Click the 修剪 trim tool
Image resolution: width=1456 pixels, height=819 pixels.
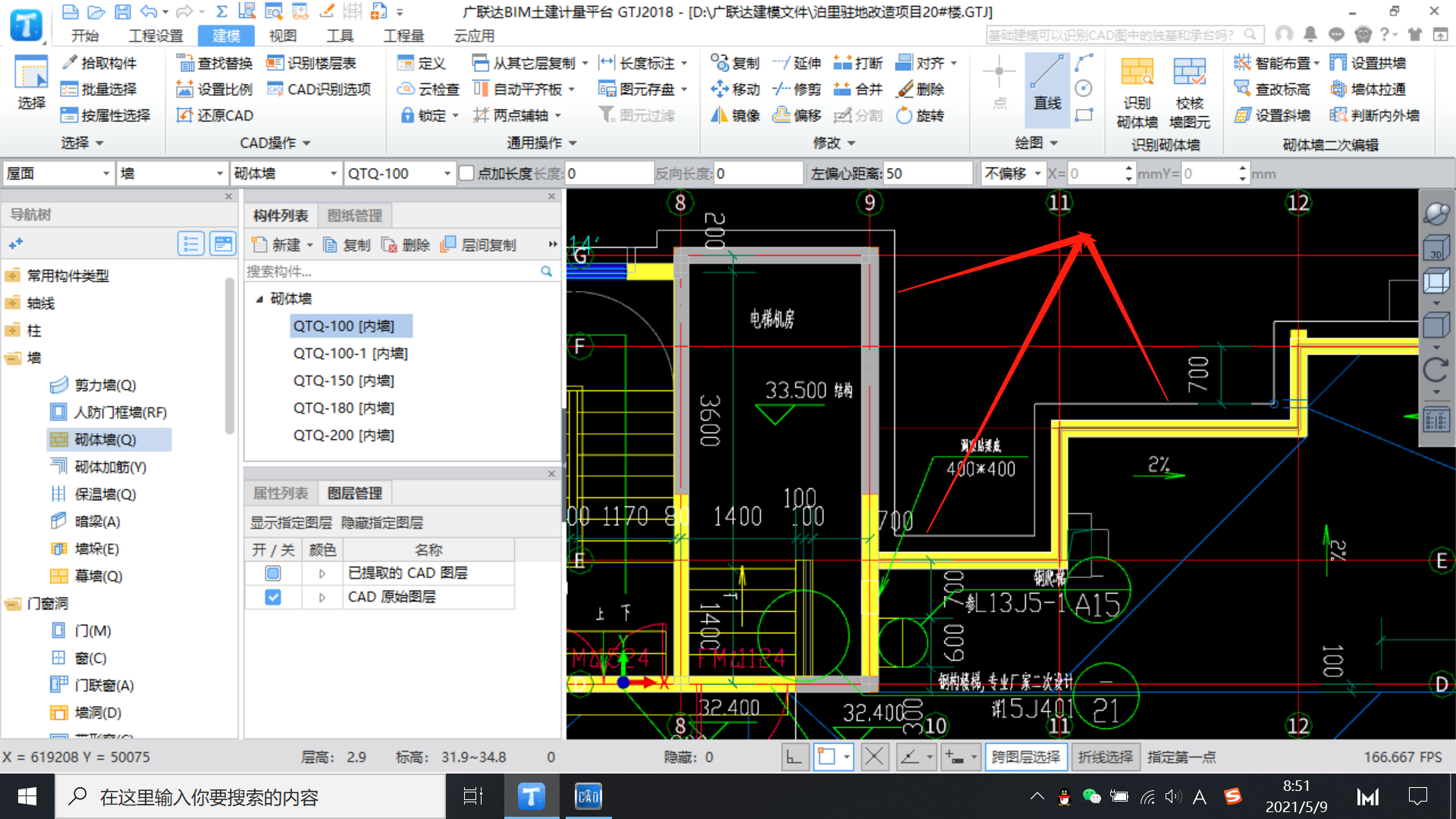(797, 89)
